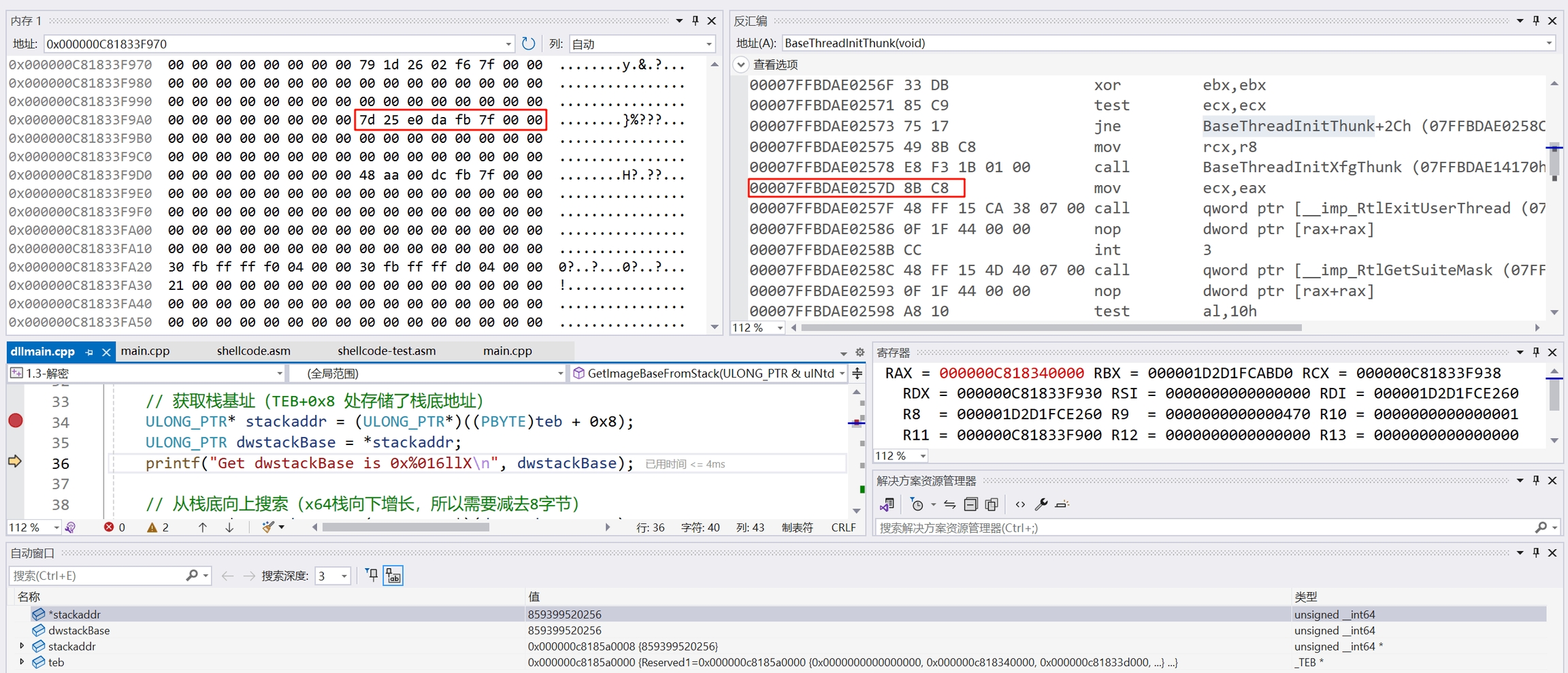Click Collapse All in Solution Explorer toolbar

point(971,504)
